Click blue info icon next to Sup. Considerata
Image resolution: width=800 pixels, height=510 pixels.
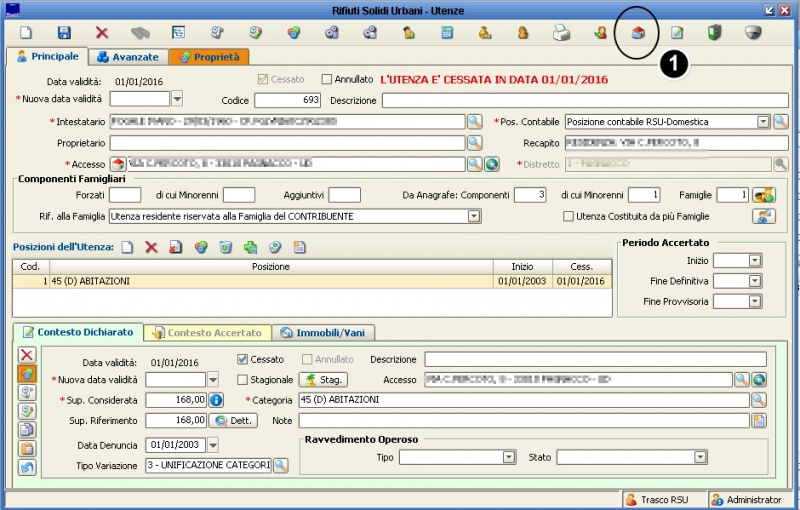pos(215,400)
